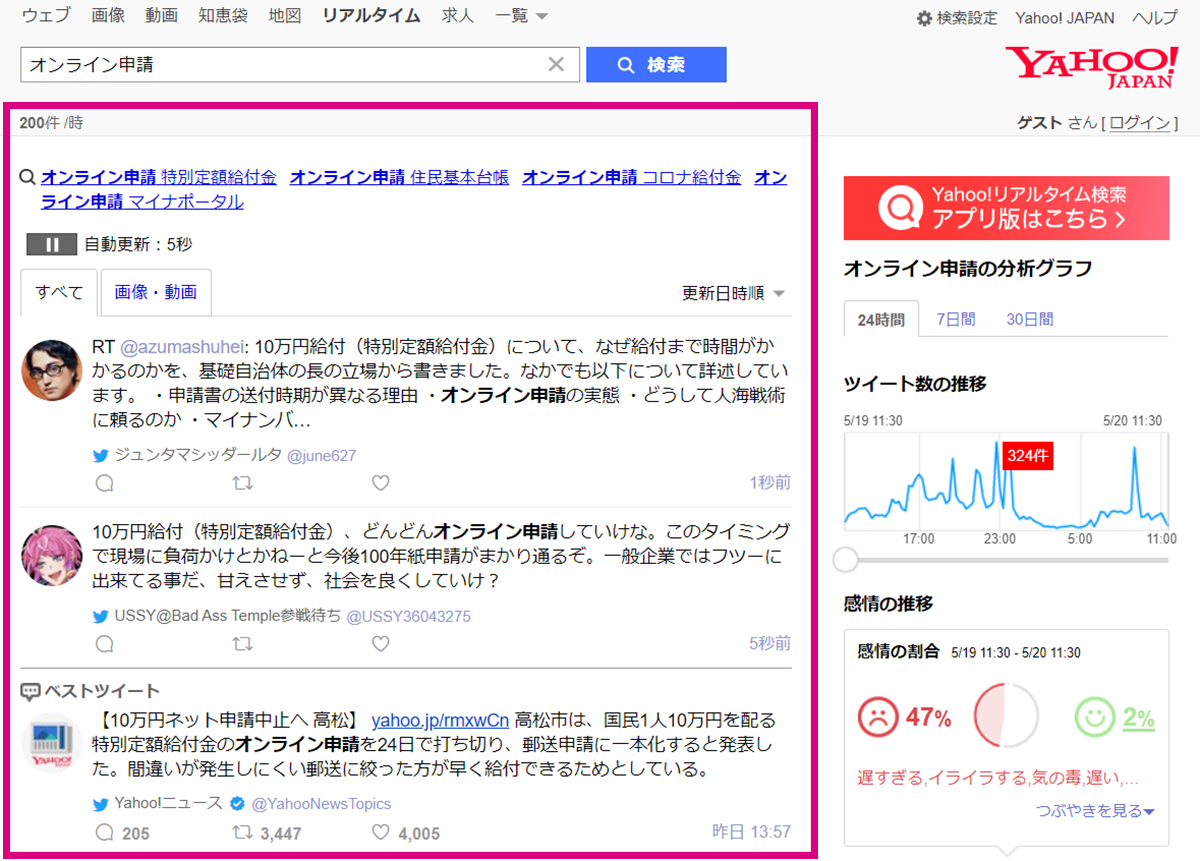Open the 更新日時順 sort dropdown
1200x861 pixels.
(733, 293)
